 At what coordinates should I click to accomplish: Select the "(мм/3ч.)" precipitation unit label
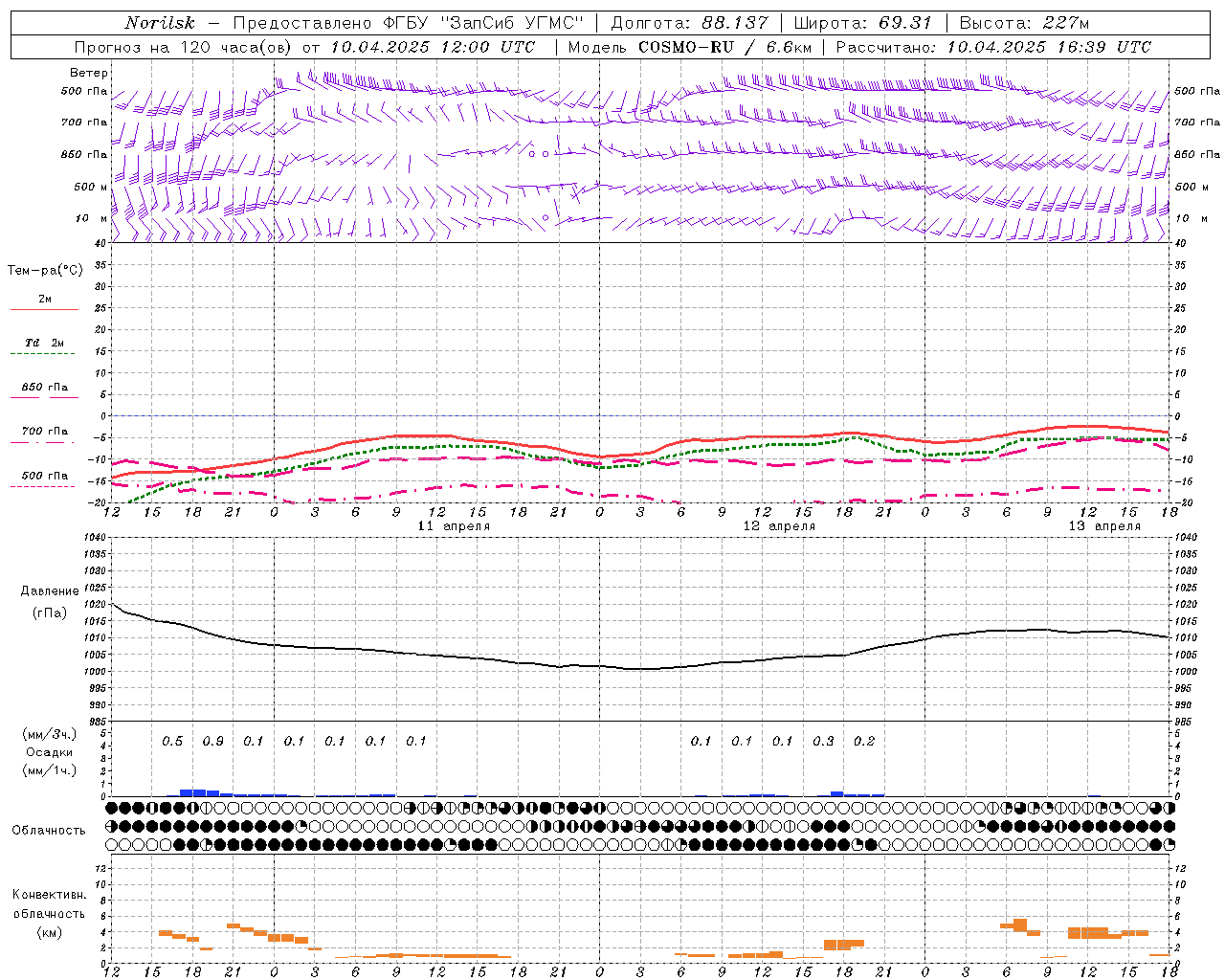click(x=50, y=735)
